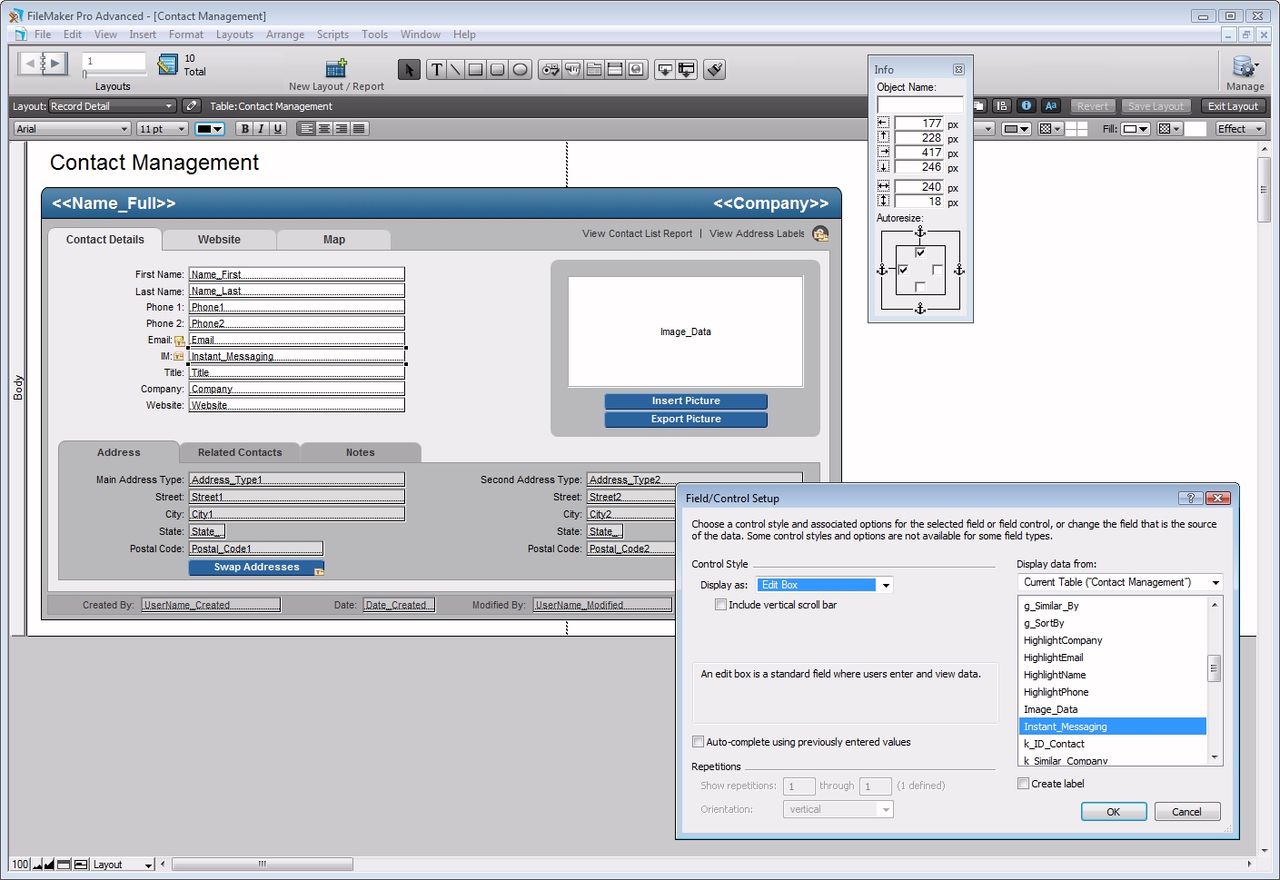The height and width of the screenshot is (880, 1280).
Task: Open the Fill color swatch
Action: tap(1136, 129)
